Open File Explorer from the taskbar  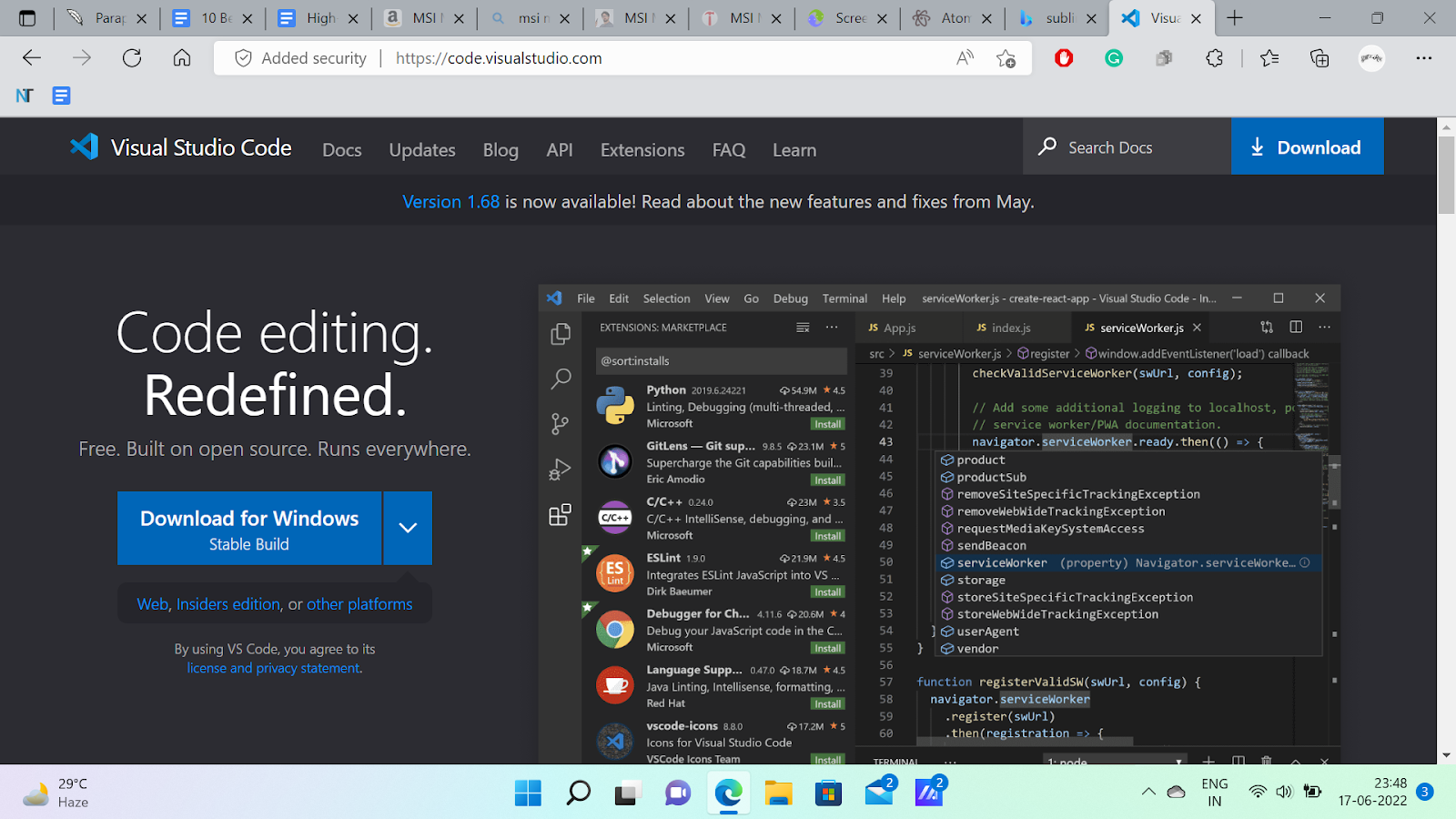[x=778, y=793]
